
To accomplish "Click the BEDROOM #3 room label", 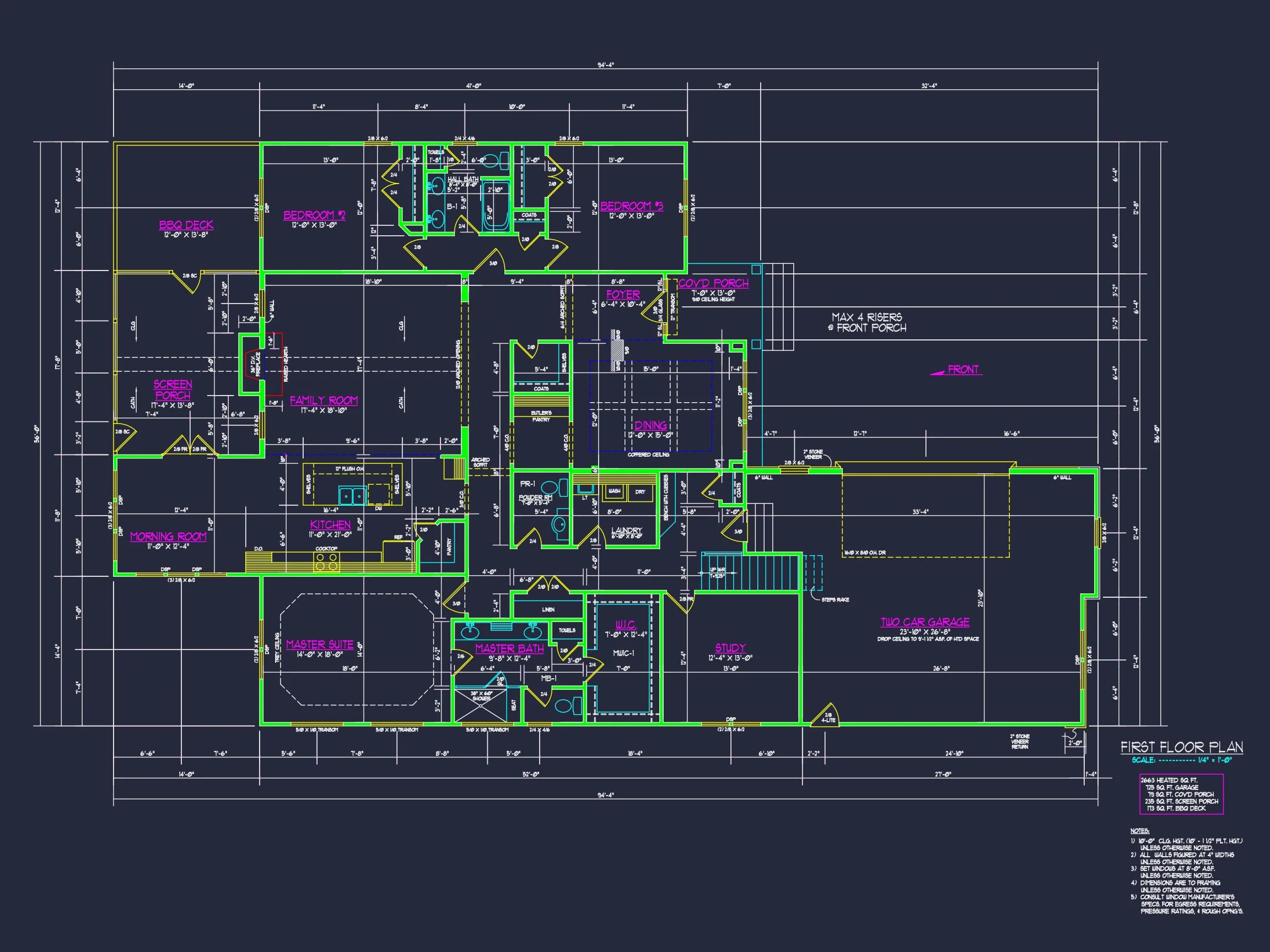I will tap(631, 206).
